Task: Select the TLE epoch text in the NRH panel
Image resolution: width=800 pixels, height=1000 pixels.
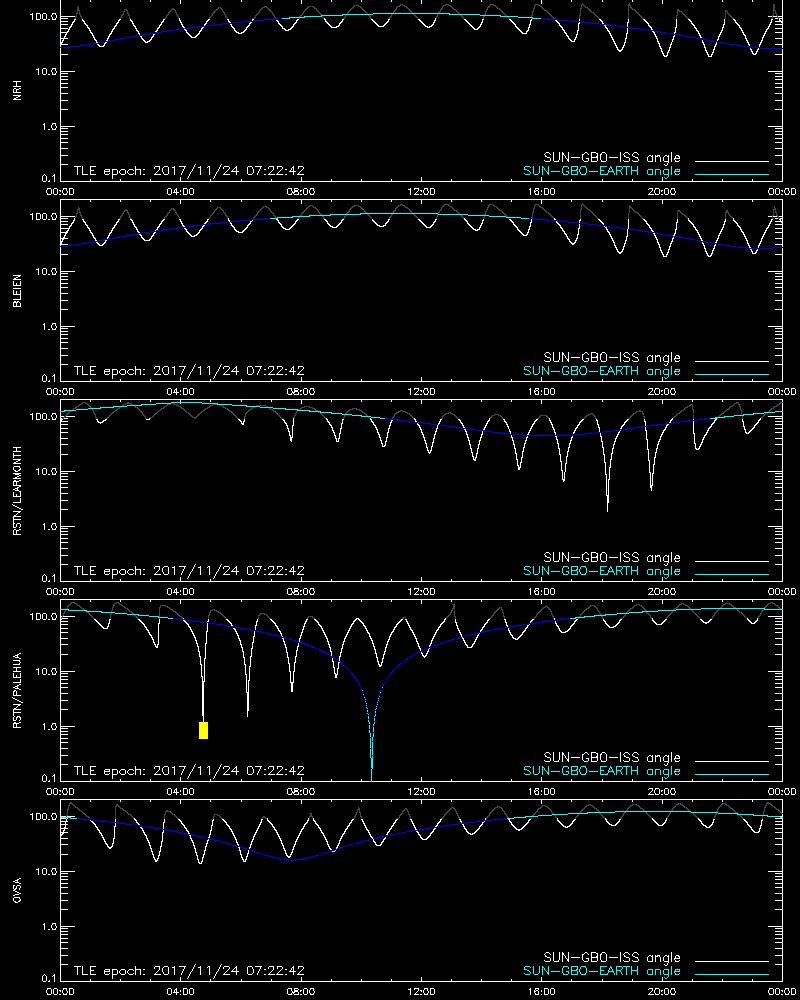Action: (189, 171)
